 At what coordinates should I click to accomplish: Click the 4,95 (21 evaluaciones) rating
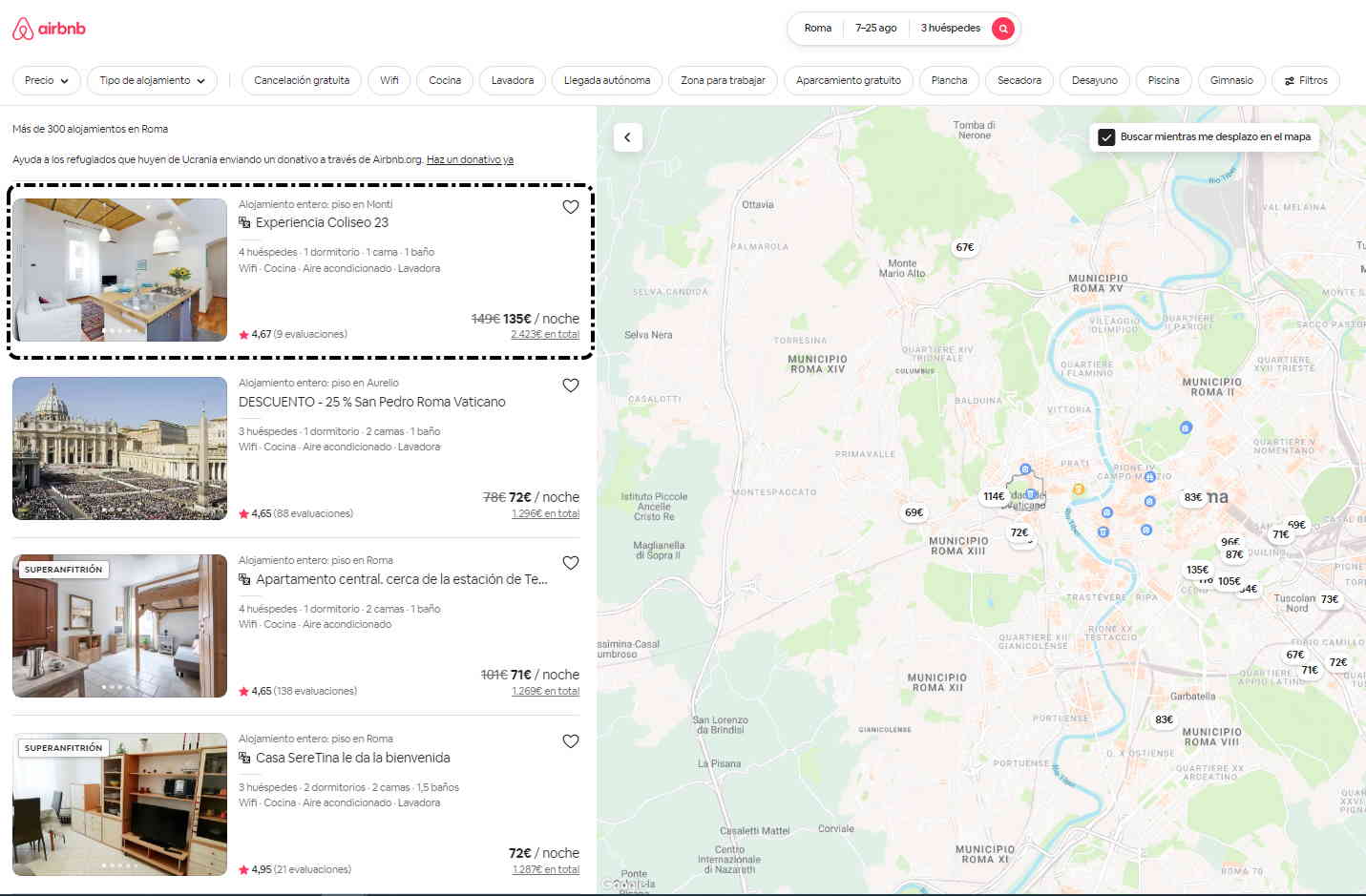(295, 869)
